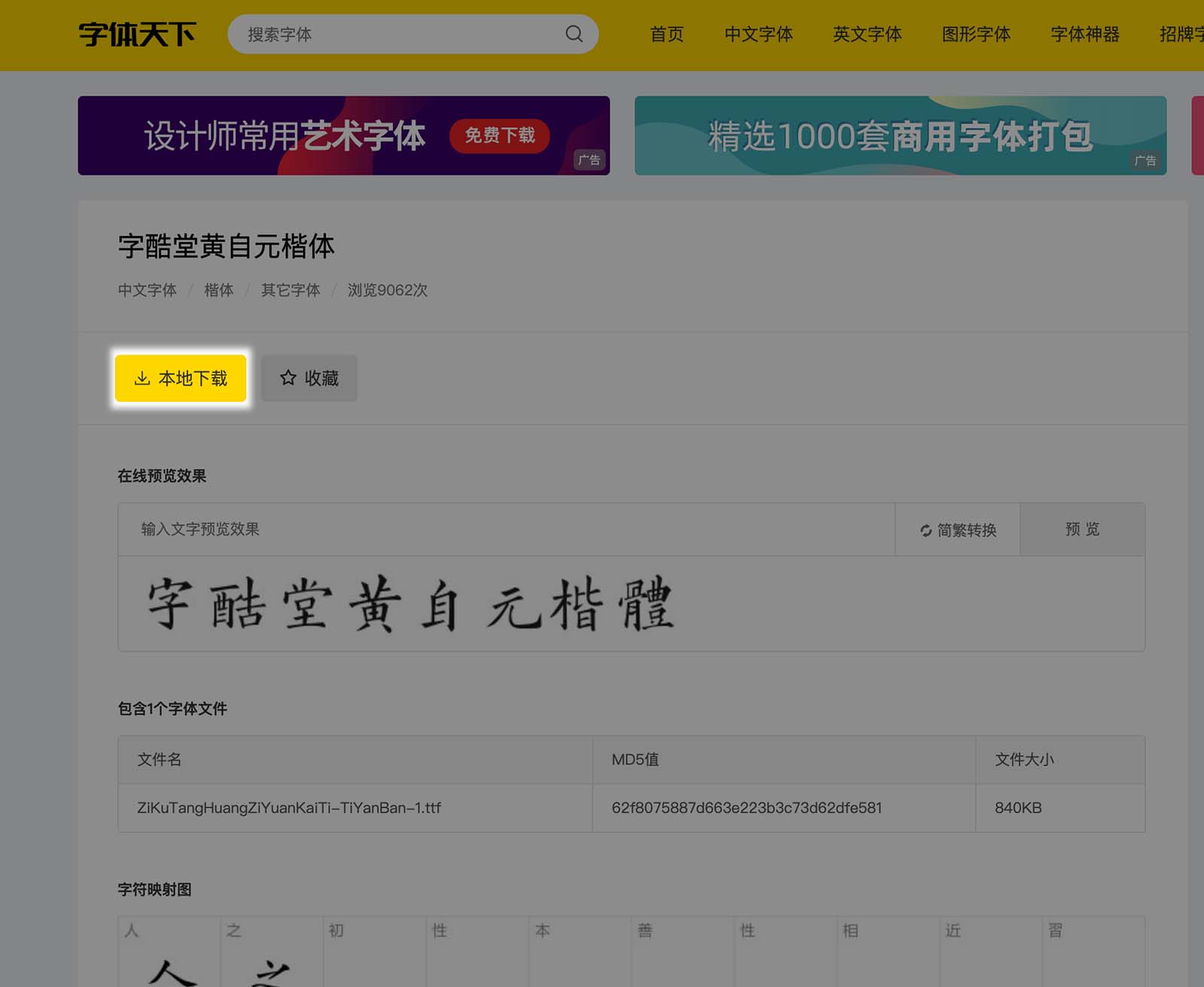
Task: Click the refresh icon beside 简繁转换
Action: pos(926,530)
